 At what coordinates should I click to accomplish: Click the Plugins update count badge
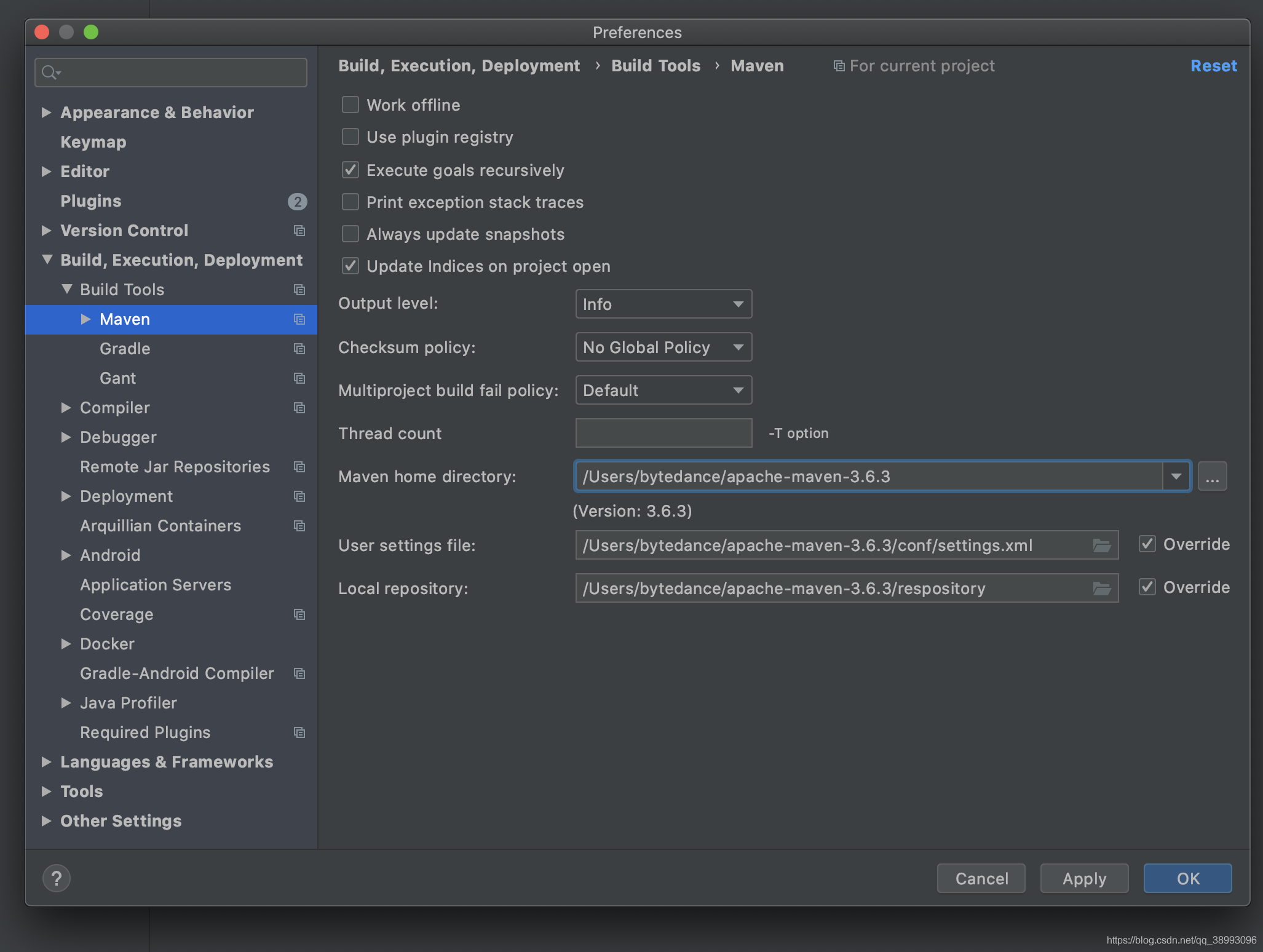click(298, 201)
